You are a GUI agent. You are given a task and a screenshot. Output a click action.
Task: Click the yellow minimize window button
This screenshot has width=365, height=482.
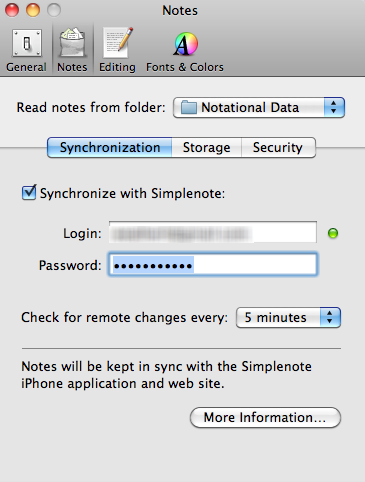(x=33, y=10)
